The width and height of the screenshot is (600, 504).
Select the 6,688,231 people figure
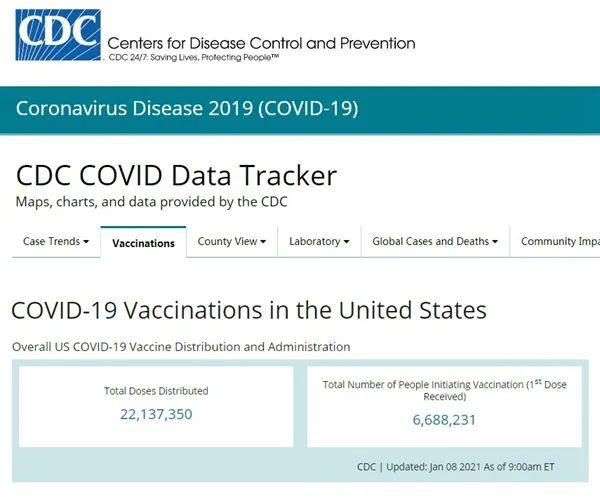[444, 420]
